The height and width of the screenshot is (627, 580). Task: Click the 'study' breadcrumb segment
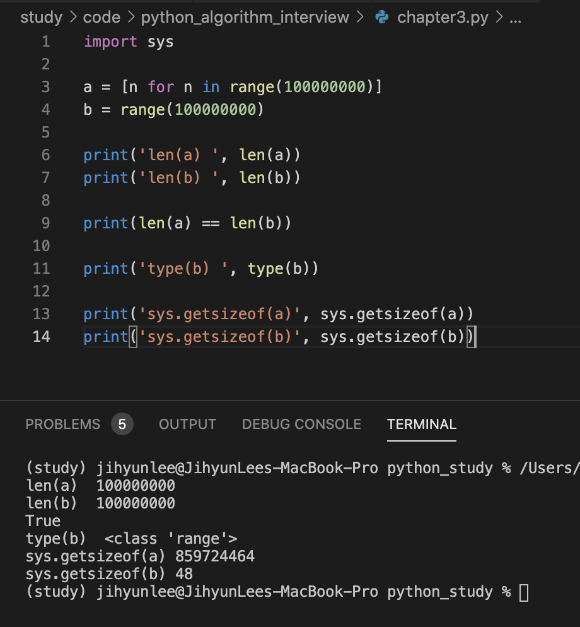[41, 17]
